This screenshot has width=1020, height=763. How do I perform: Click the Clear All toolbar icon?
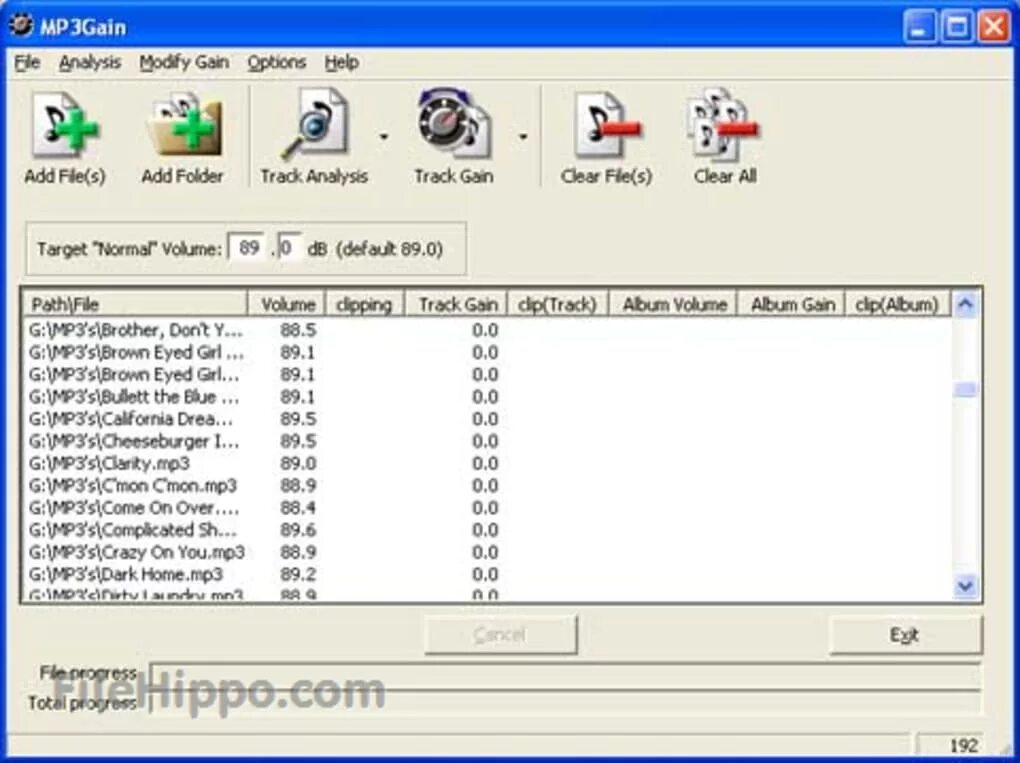coord(723,125)
